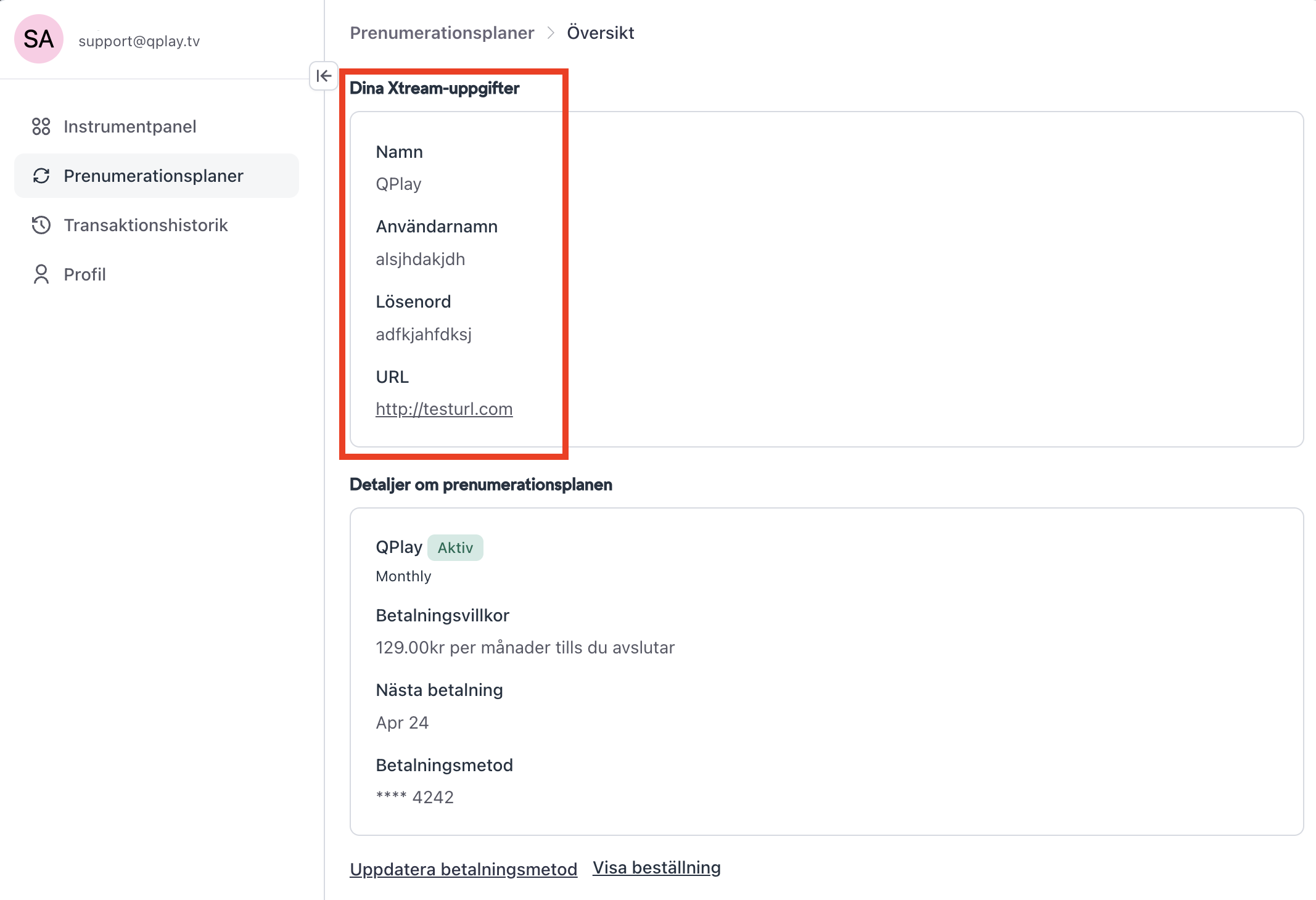Click the Aktiv status badge

[455, 547]
